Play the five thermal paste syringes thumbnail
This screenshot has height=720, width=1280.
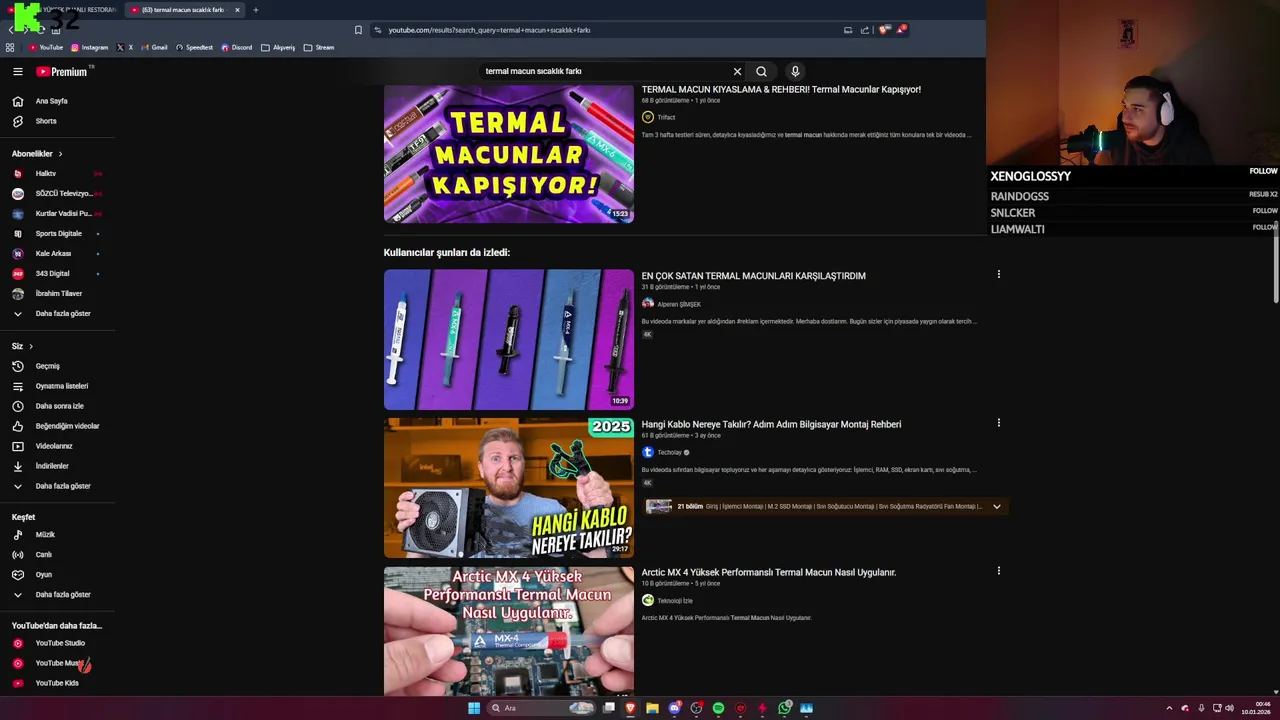point(508,339)
